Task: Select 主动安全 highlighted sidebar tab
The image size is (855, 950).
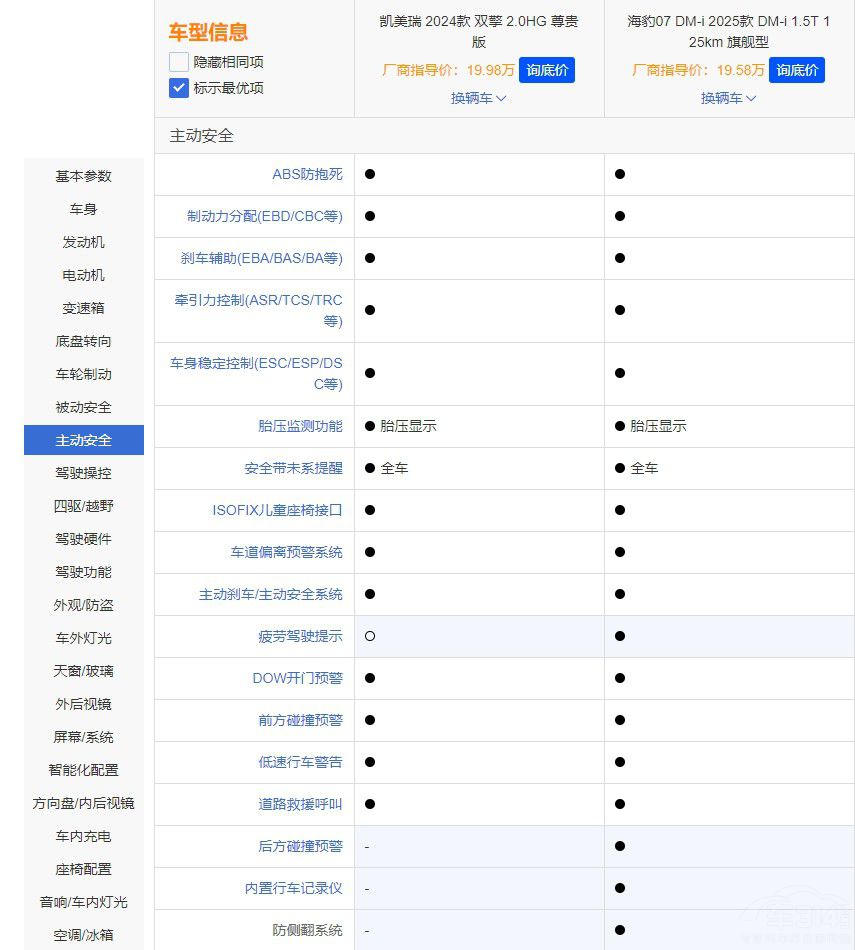Action: pyautogui.click(x=84, y=440)
